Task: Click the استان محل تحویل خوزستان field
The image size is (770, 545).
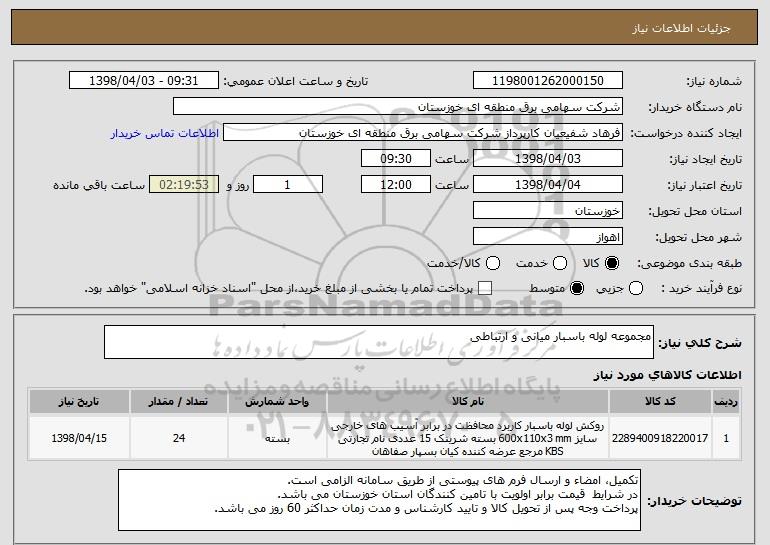Action: pyautogui.click(x=548, y=211)
